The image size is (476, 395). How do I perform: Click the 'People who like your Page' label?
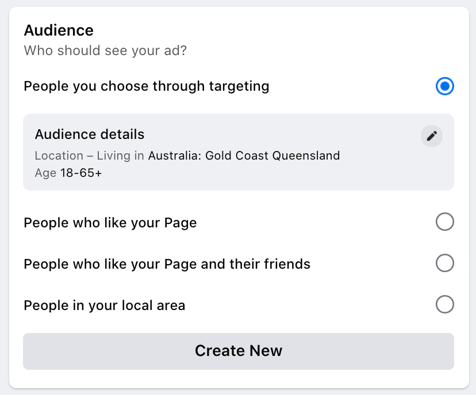tap(110, 223)
